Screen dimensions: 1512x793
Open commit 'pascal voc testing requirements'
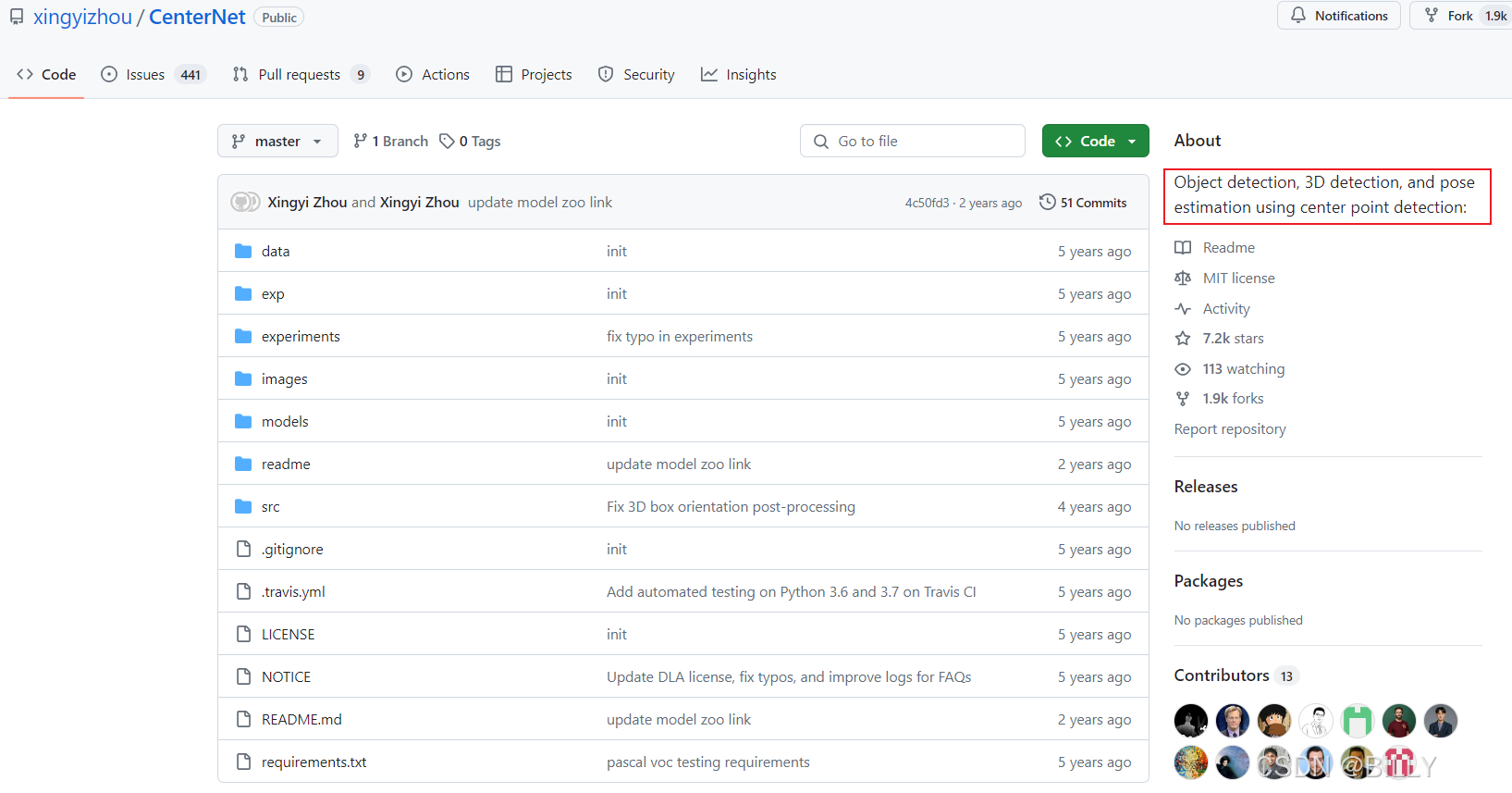point(708,762)
